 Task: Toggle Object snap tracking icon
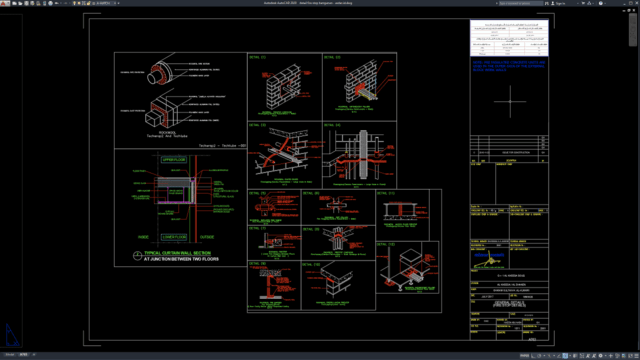tap(559, 356)
